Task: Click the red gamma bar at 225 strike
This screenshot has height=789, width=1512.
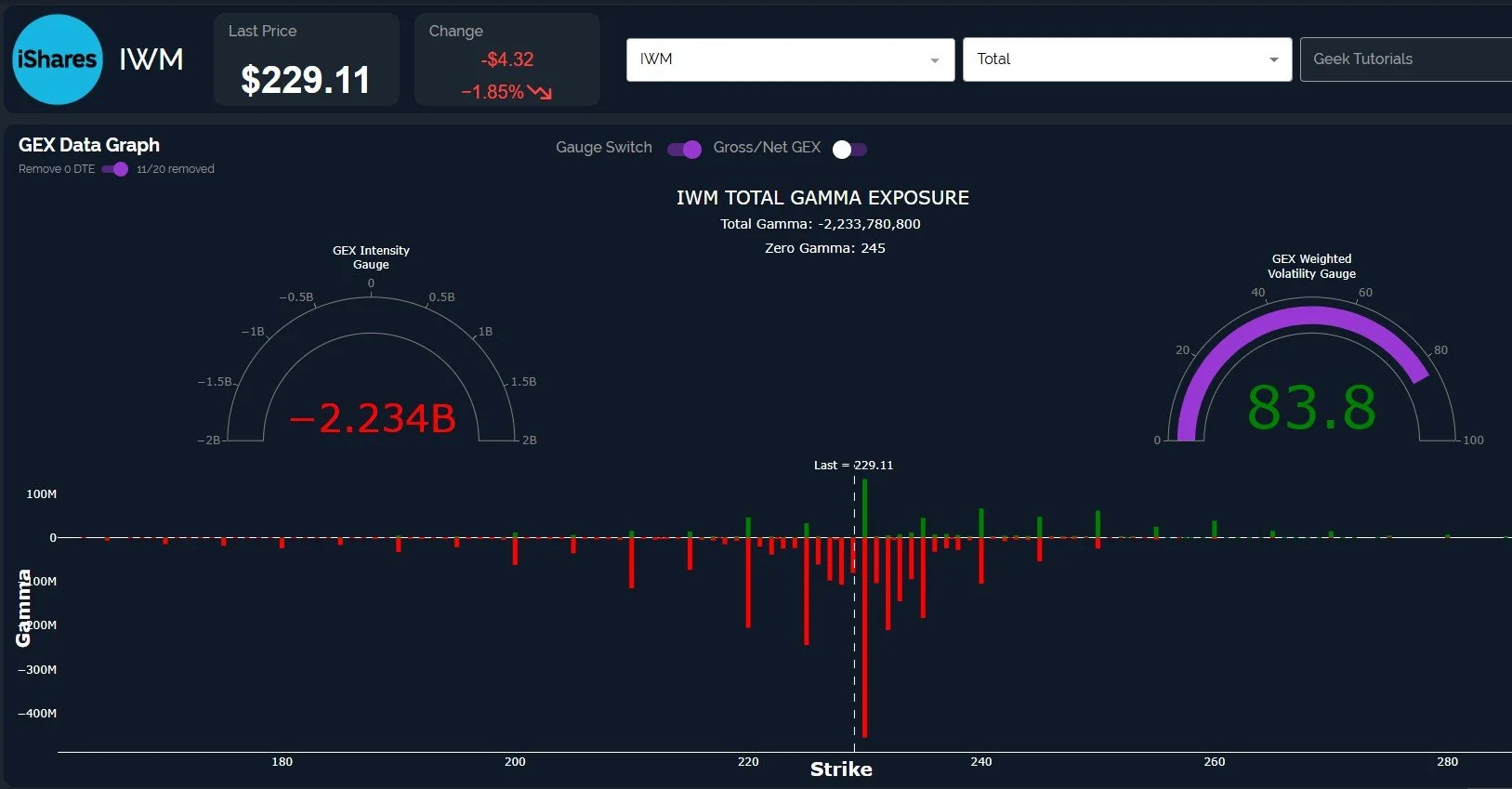Action: (x=807, y=591)
